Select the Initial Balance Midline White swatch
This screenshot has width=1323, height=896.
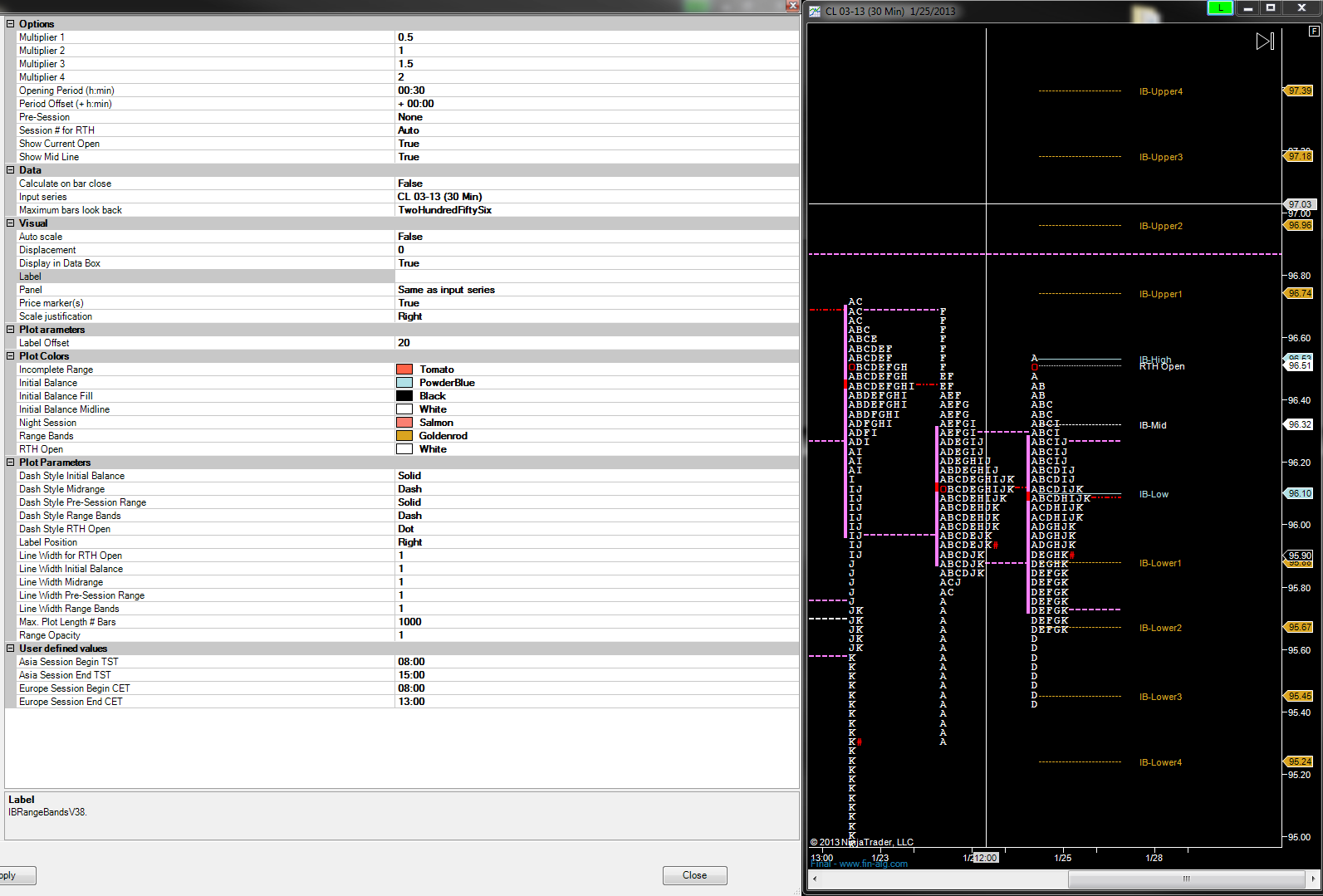pyautogui.click(x=404, y=409)
